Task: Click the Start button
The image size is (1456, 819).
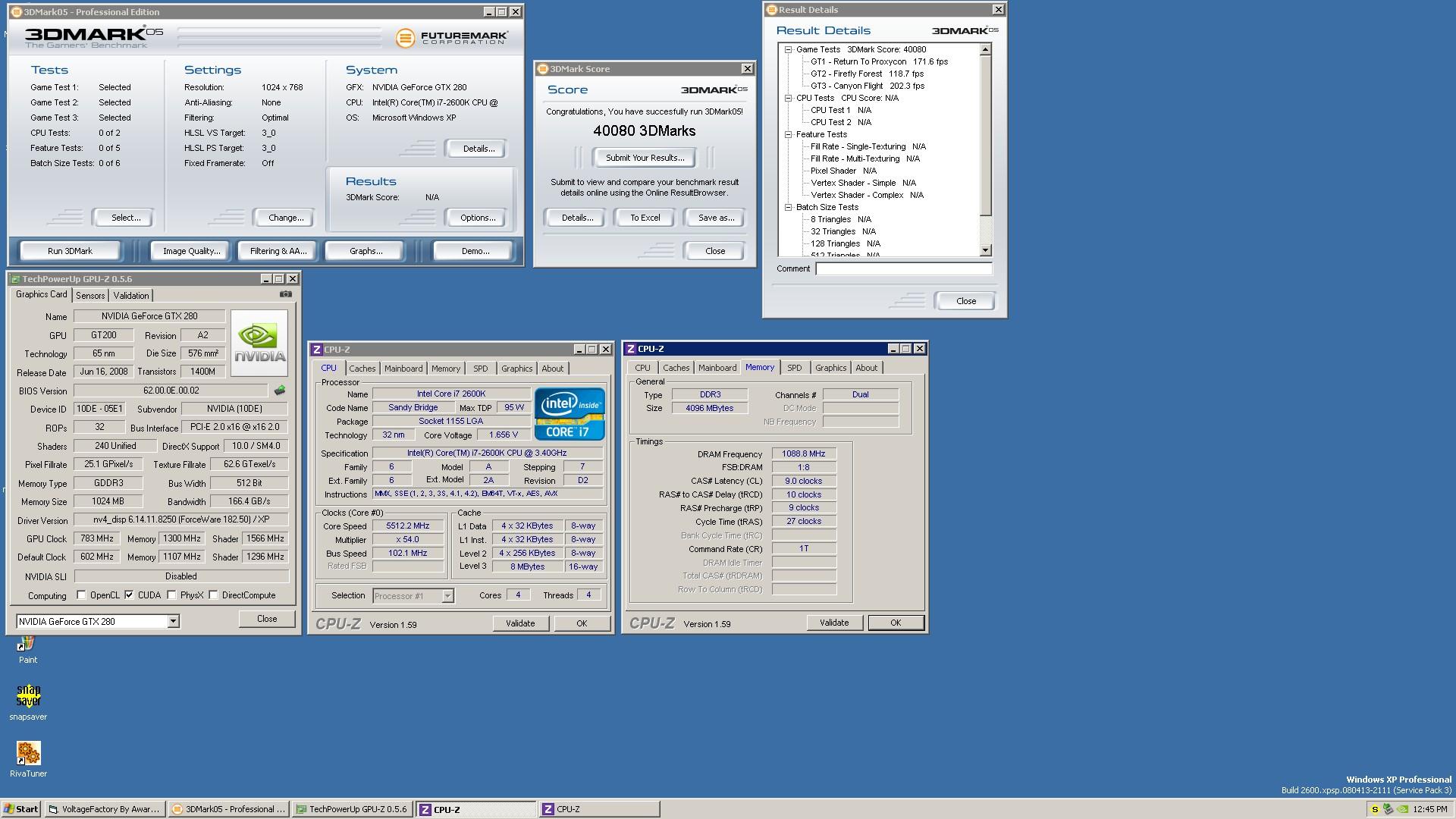Action: point(20,809)
